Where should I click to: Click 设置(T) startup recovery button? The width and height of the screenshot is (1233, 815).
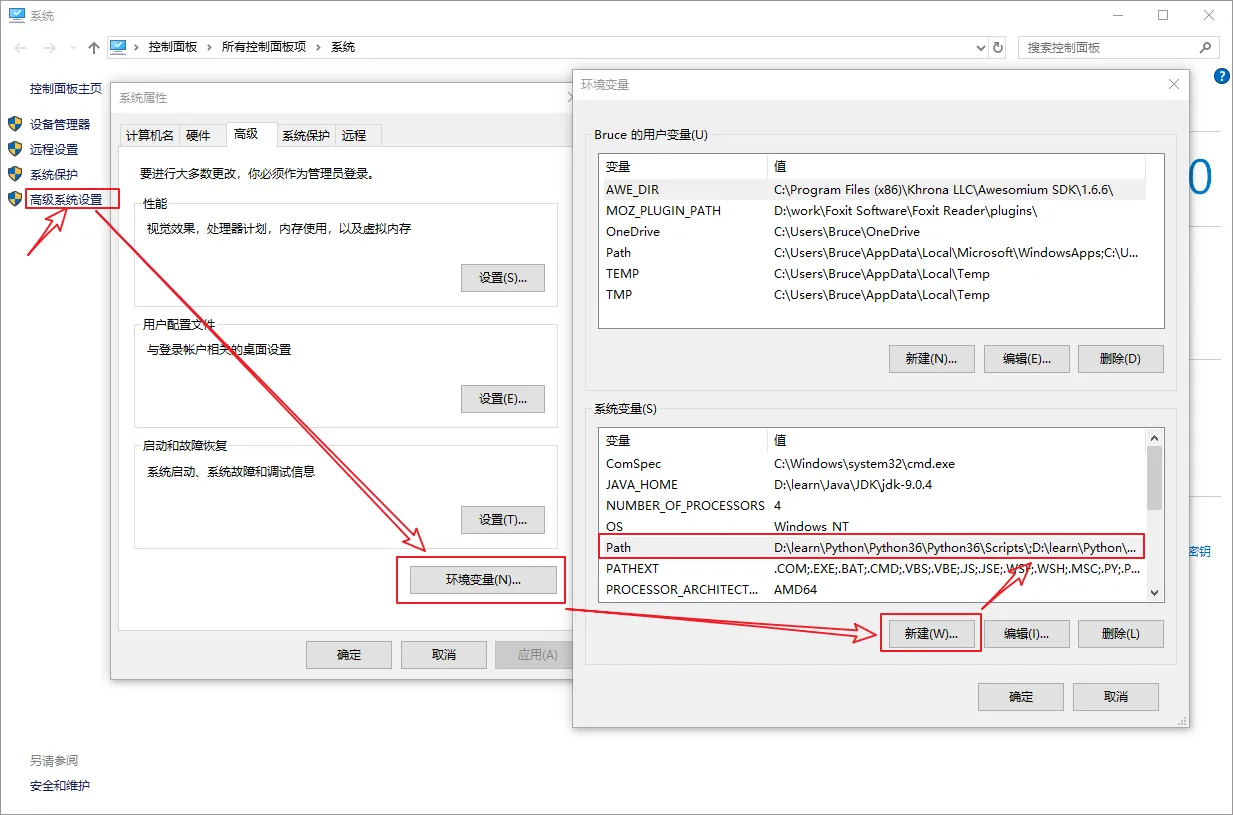(503, 519)
